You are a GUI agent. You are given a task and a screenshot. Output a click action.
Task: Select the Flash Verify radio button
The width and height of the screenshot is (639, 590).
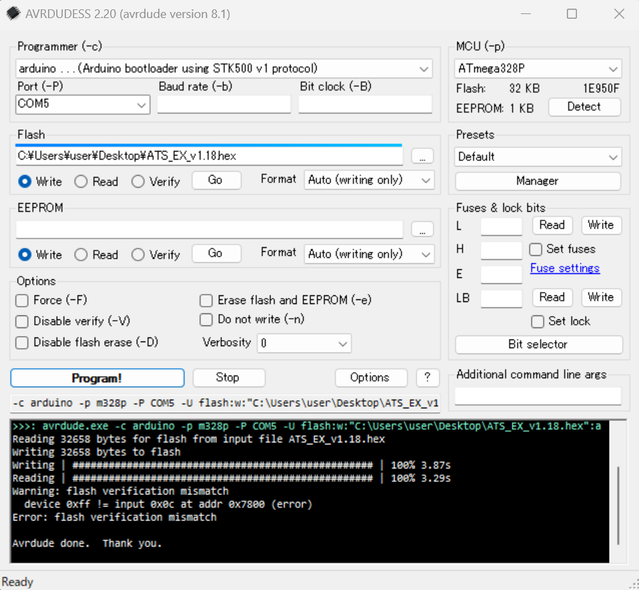[x=156, y=181]
